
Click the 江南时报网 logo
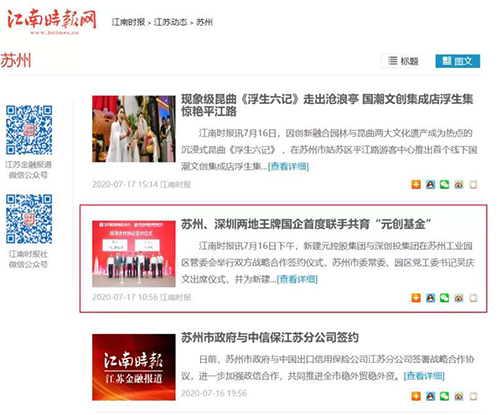pos(52,21)
